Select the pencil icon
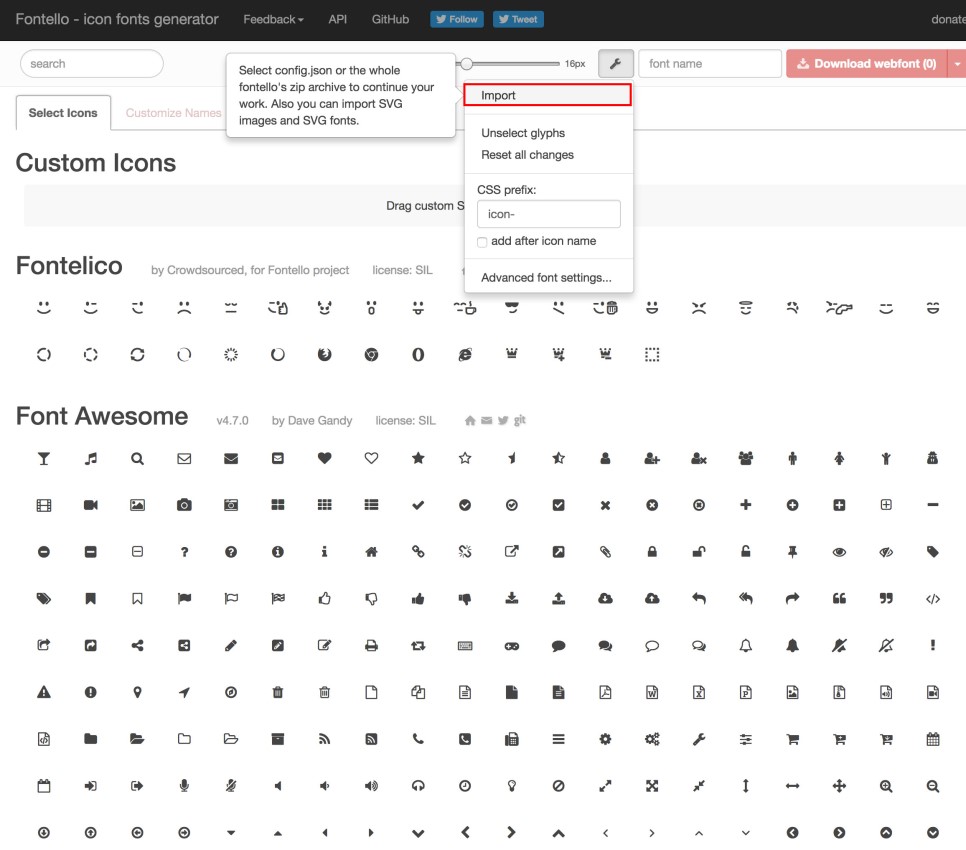The image size is (966, 850). tap(231, 646)
